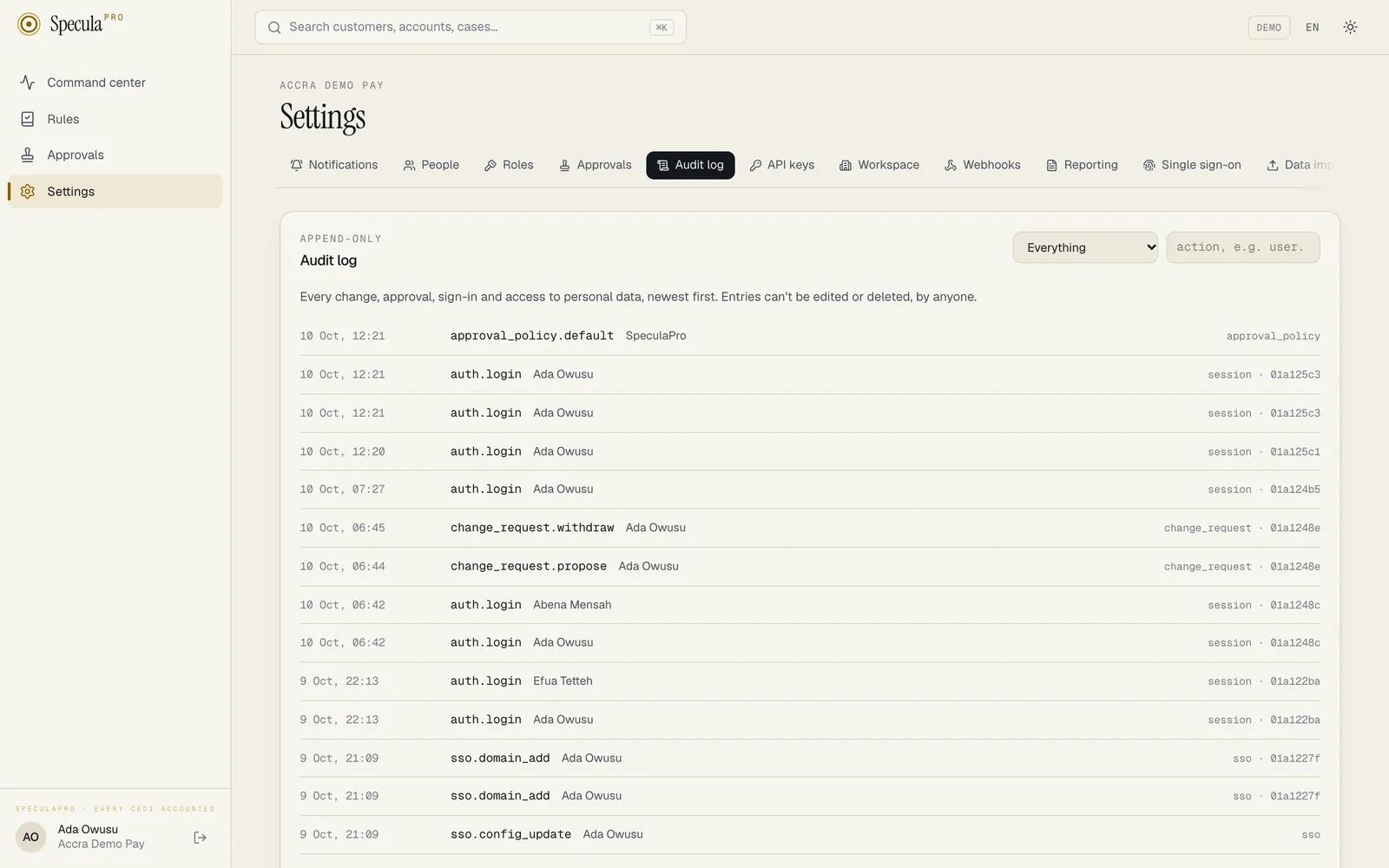Image resolution: width=1389 pixels, height=868 pixels.
Task: Navigate to Rules in the sidebar
Action: pos(115,119)
